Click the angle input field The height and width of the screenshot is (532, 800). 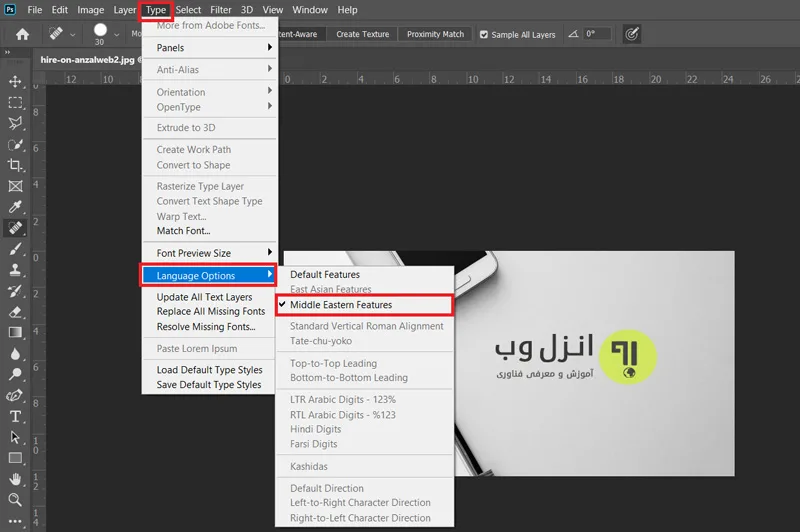tap(597, 34)
